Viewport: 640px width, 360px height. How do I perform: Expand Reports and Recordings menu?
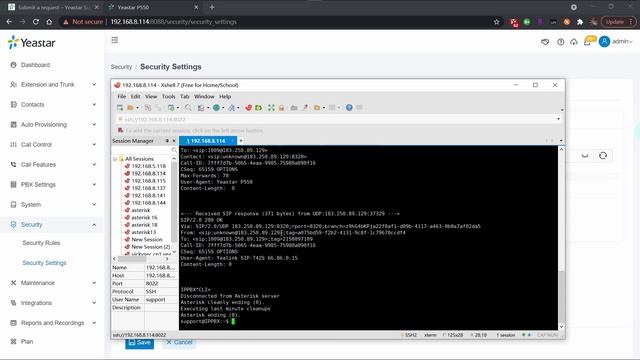[53, 323]
